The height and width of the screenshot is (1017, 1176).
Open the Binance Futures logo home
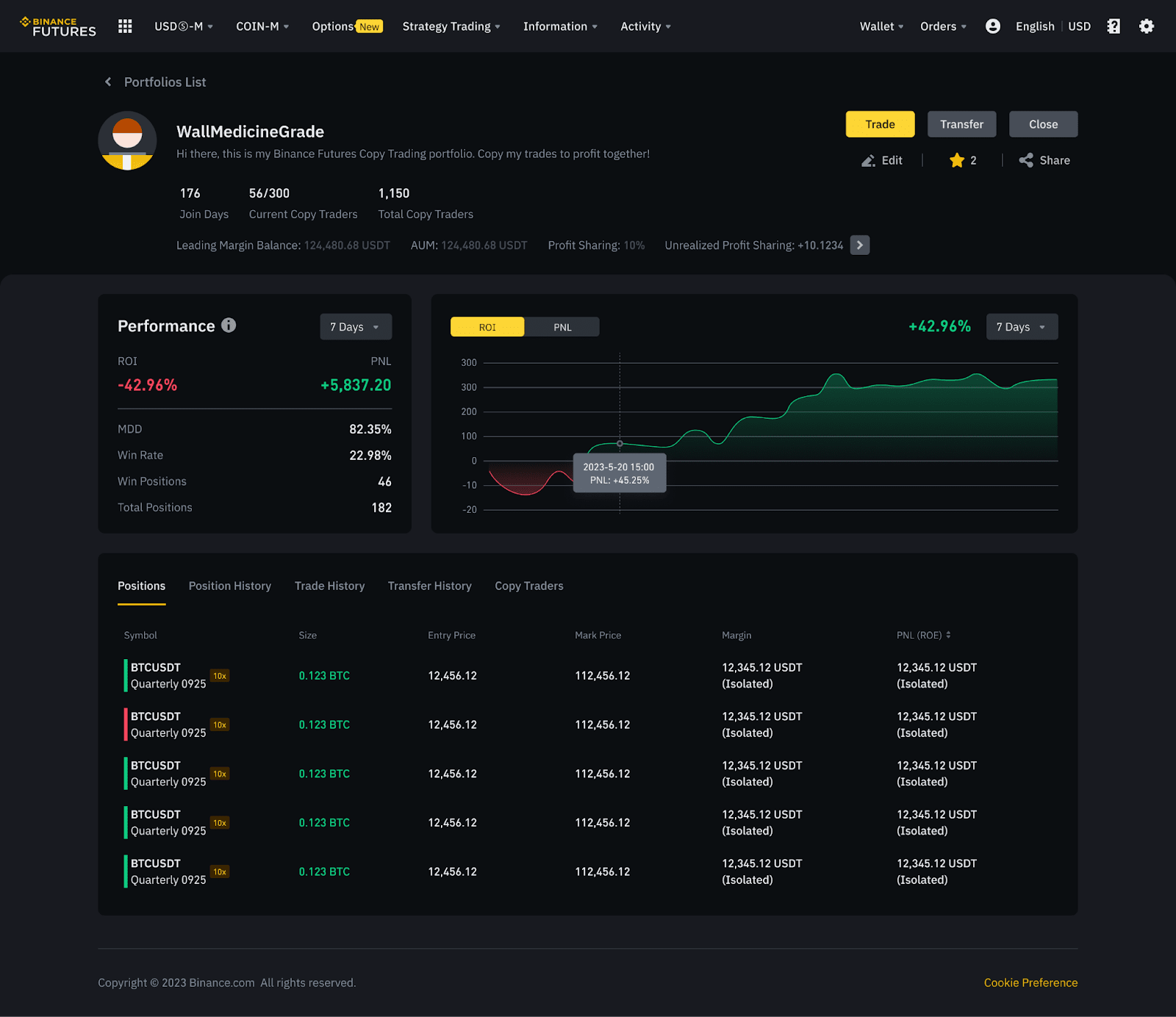coord(58,26)
